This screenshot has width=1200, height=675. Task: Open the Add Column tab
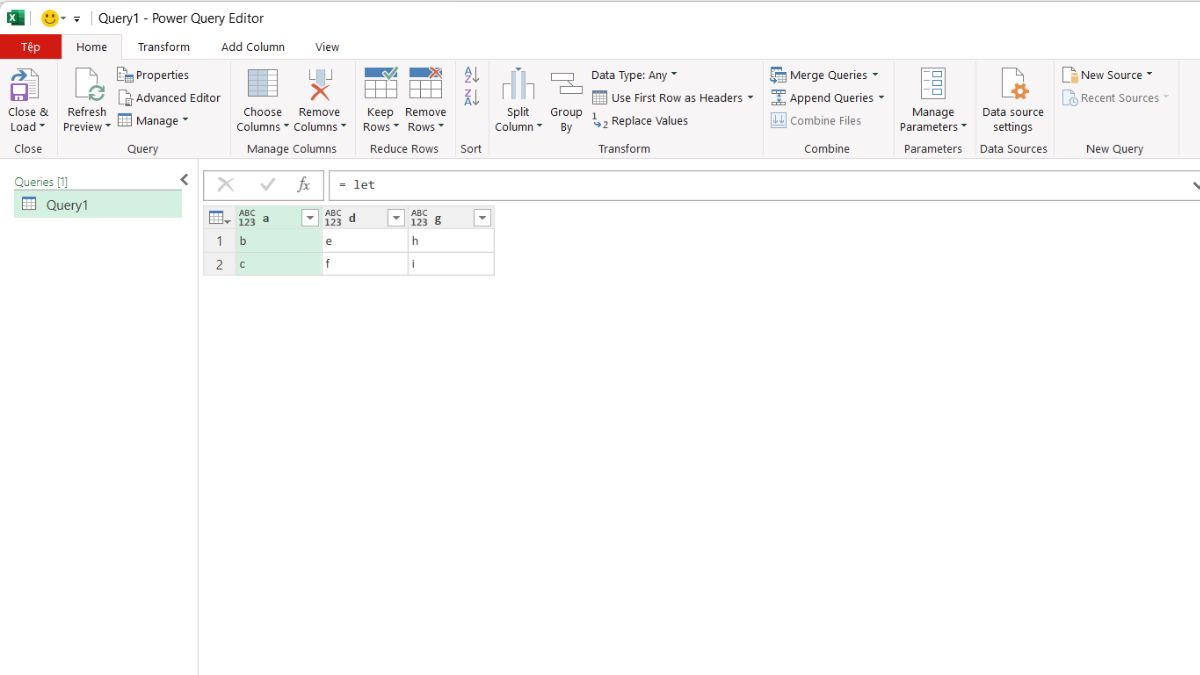(x=253, y=47)
